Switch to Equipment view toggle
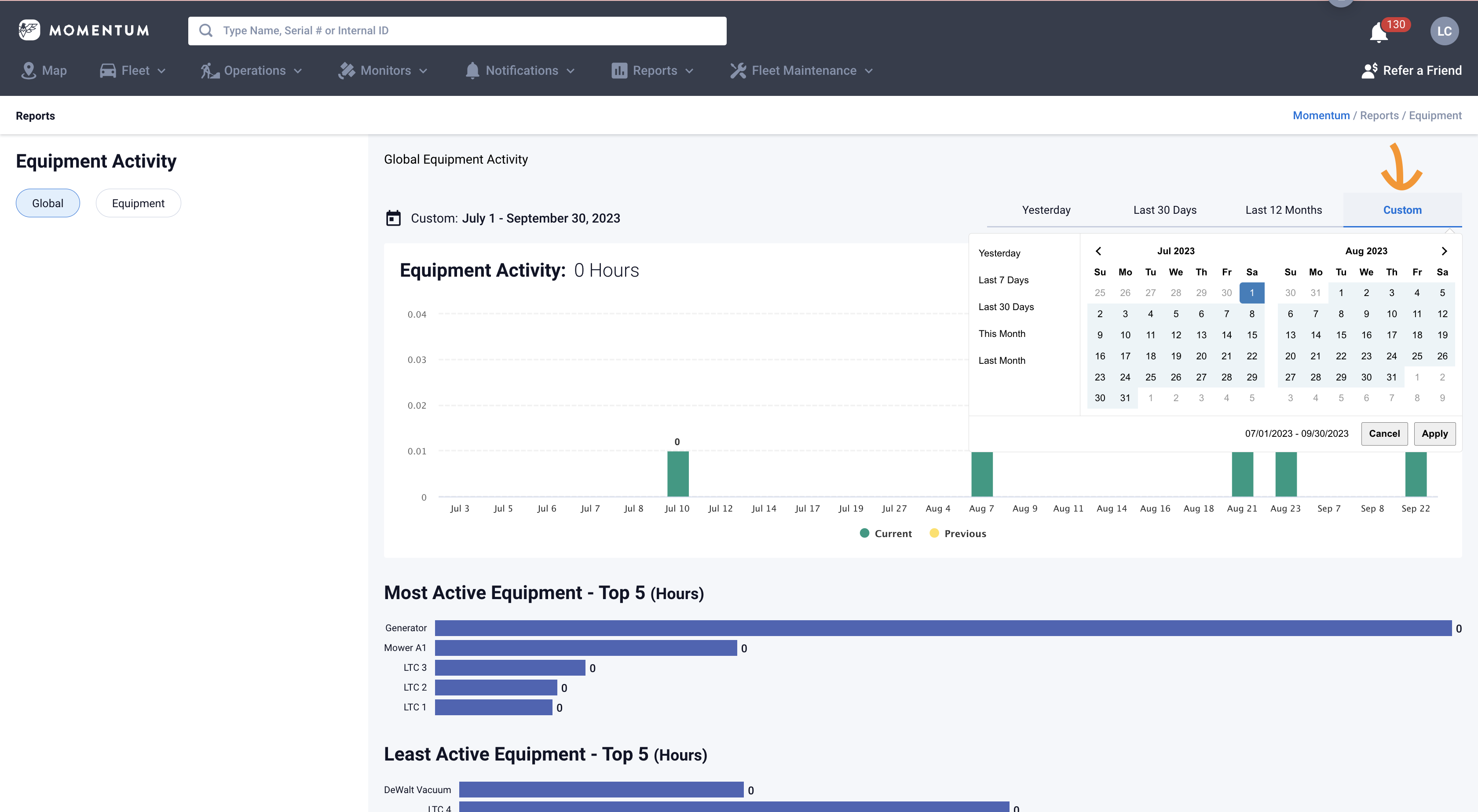Viewport: 1478px width, 812px height. (138, 203)
